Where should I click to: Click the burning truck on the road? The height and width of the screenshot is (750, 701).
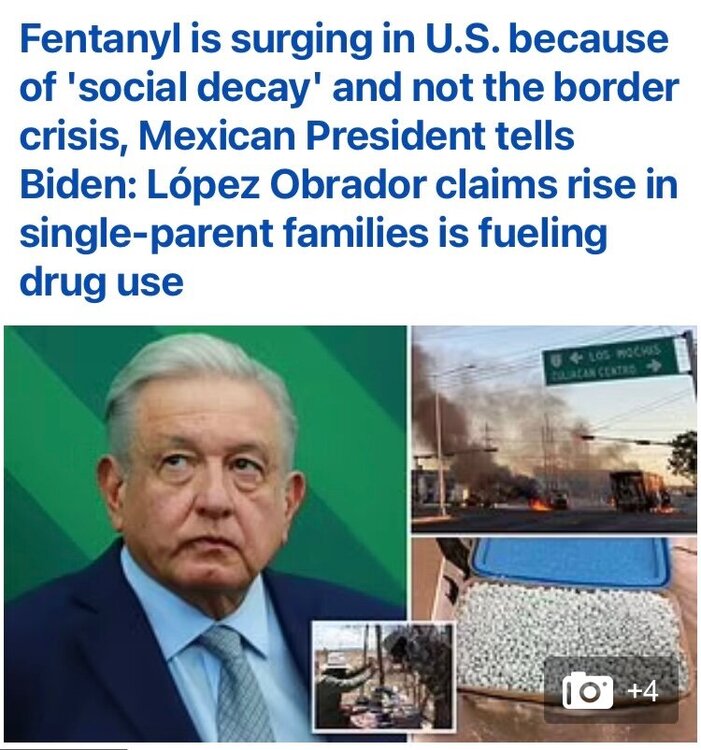pos(636,490)
